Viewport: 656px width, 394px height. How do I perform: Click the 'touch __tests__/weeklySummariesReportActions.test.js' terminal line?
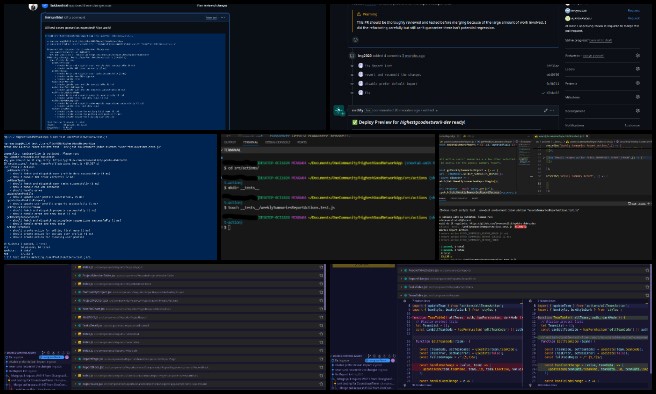(x=279, y=207)
